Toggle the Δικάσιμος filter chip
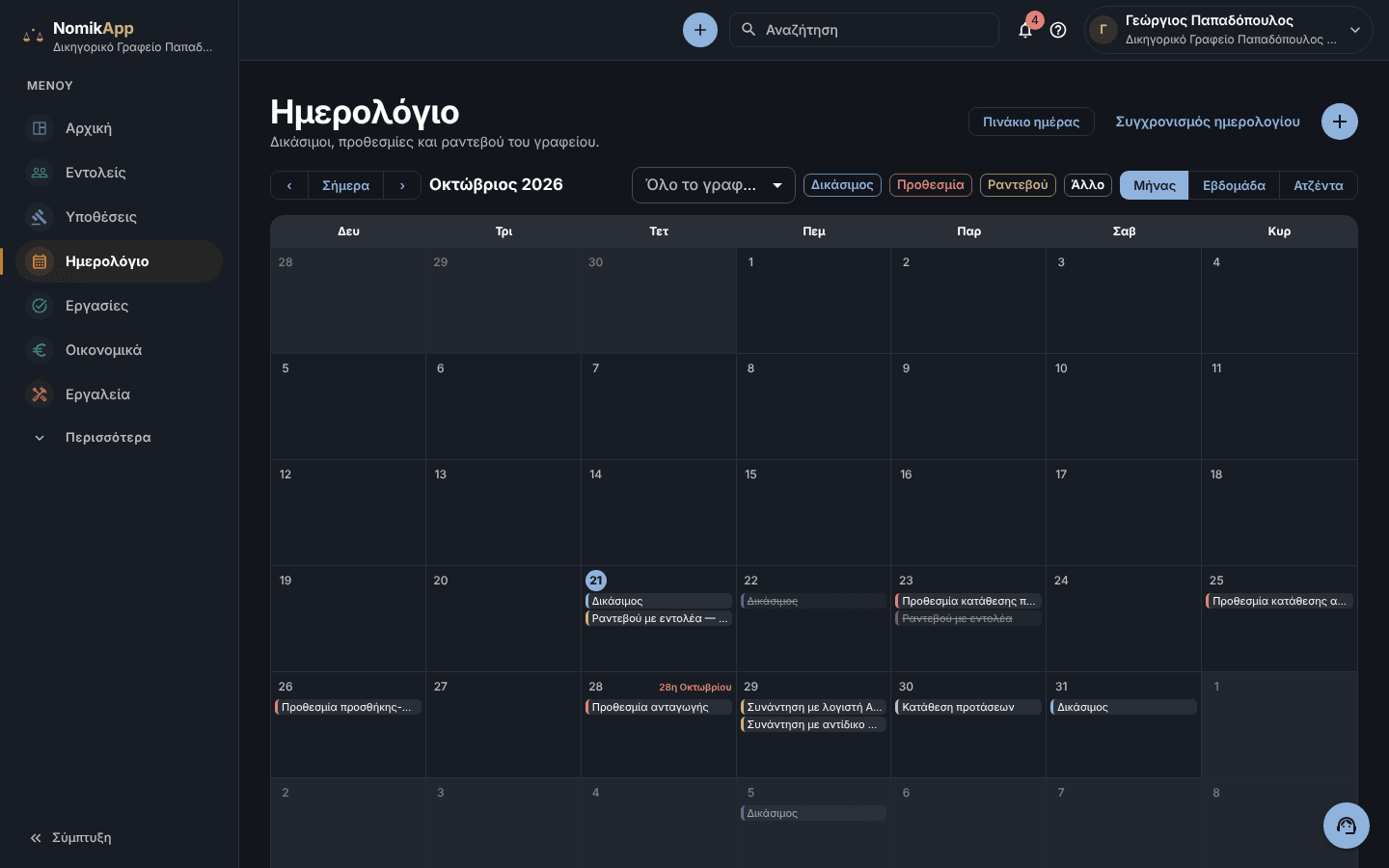Screen dimensions: 1389x868 [842, 185]
